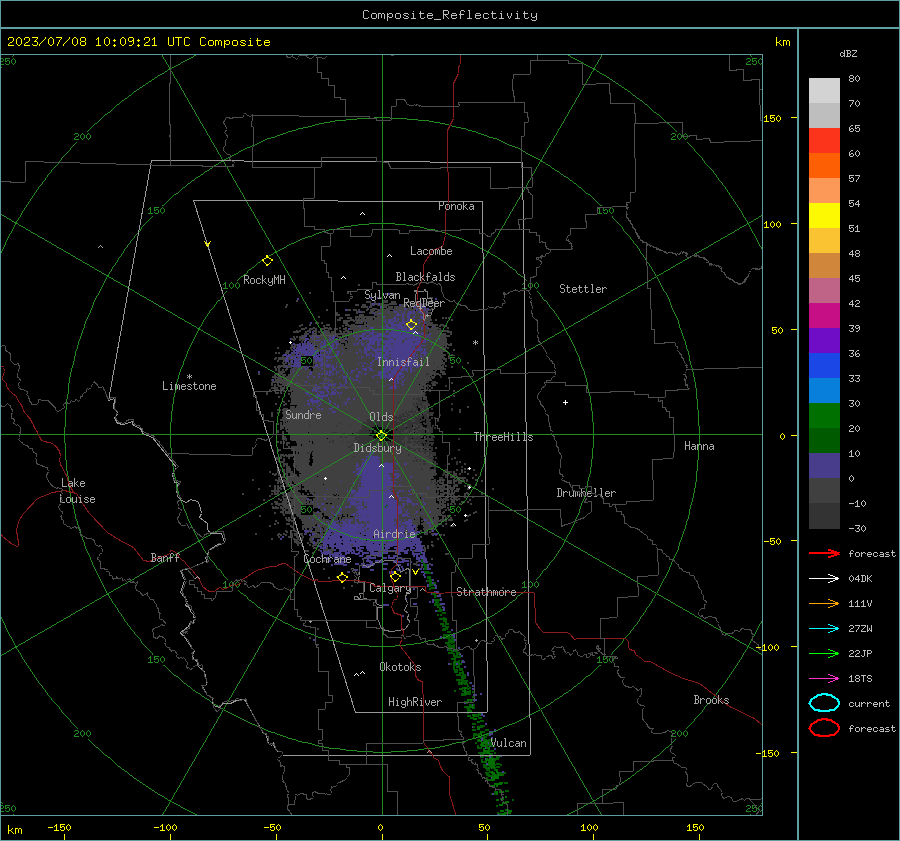Click the Strathmore label
This screenshot has height=841, width=900.
(x=486, y=592)
